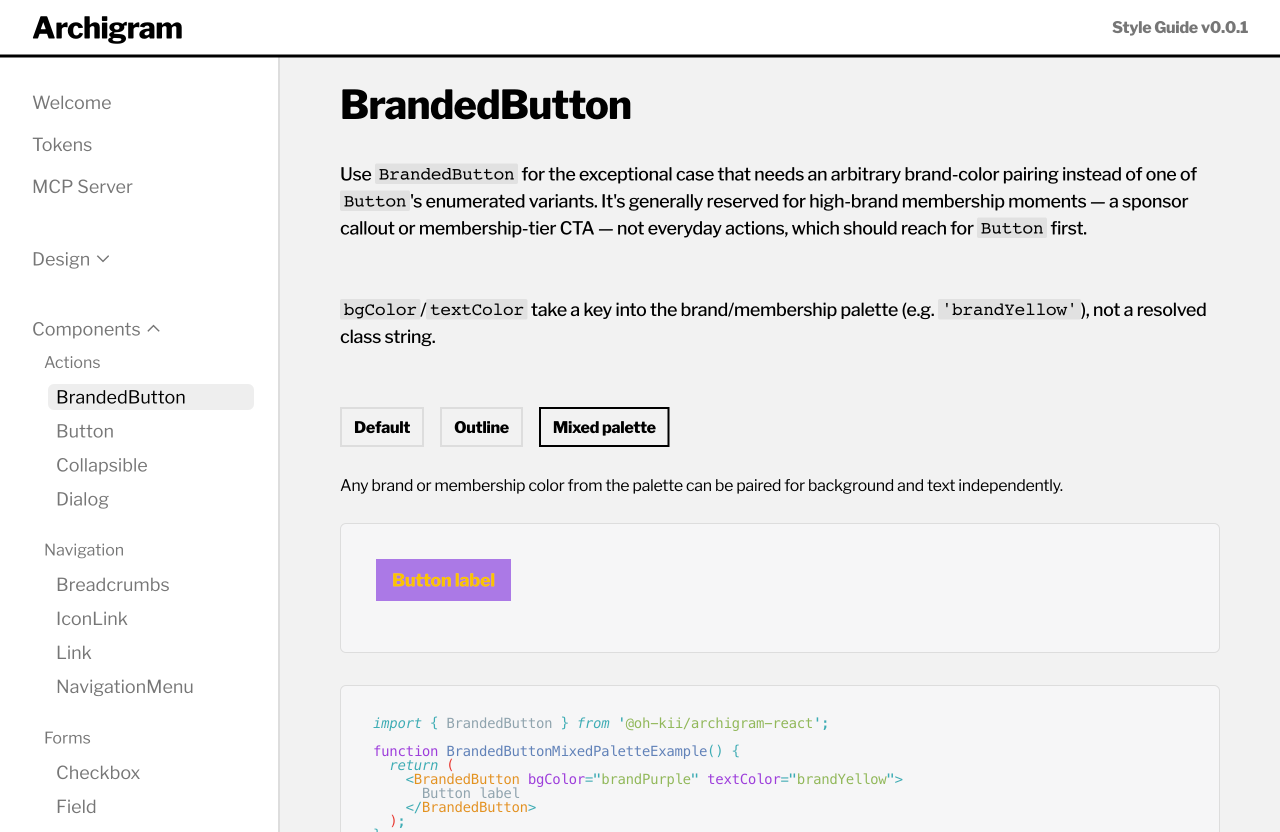This screenshot has height=832, width=1280.
Task: Switch to the Outline example tab
Action: pos(481,427)
